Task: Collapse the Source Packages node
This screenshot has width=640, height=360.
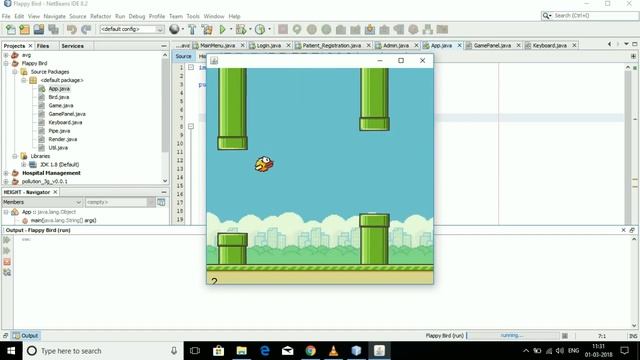Action: click(x=15, y=72)
